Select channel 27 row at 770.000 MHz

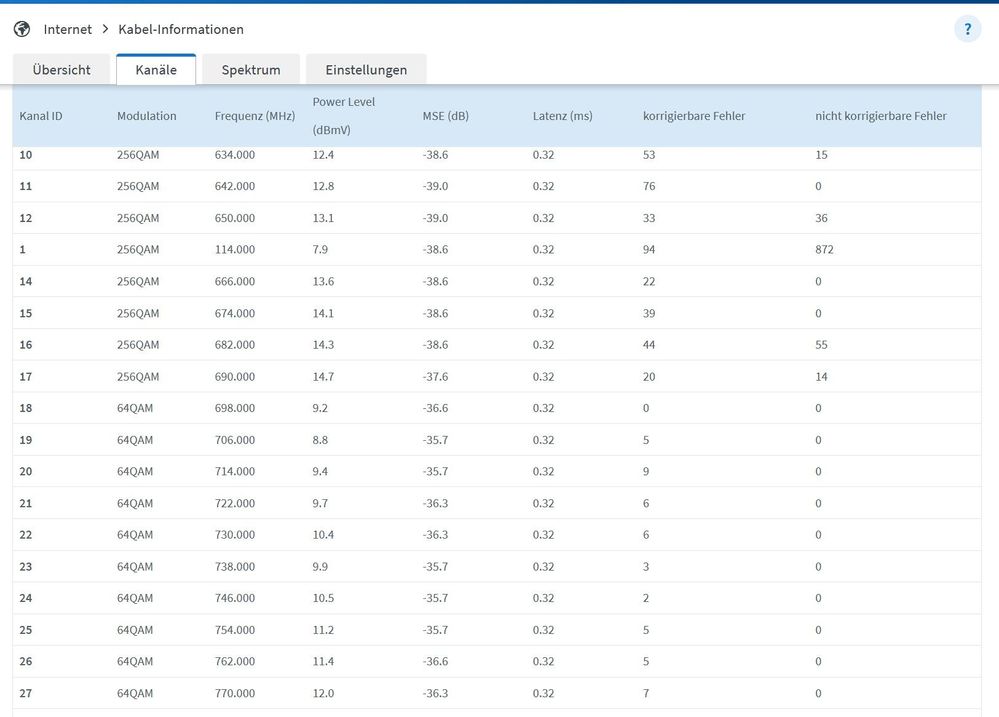(235, 693)
